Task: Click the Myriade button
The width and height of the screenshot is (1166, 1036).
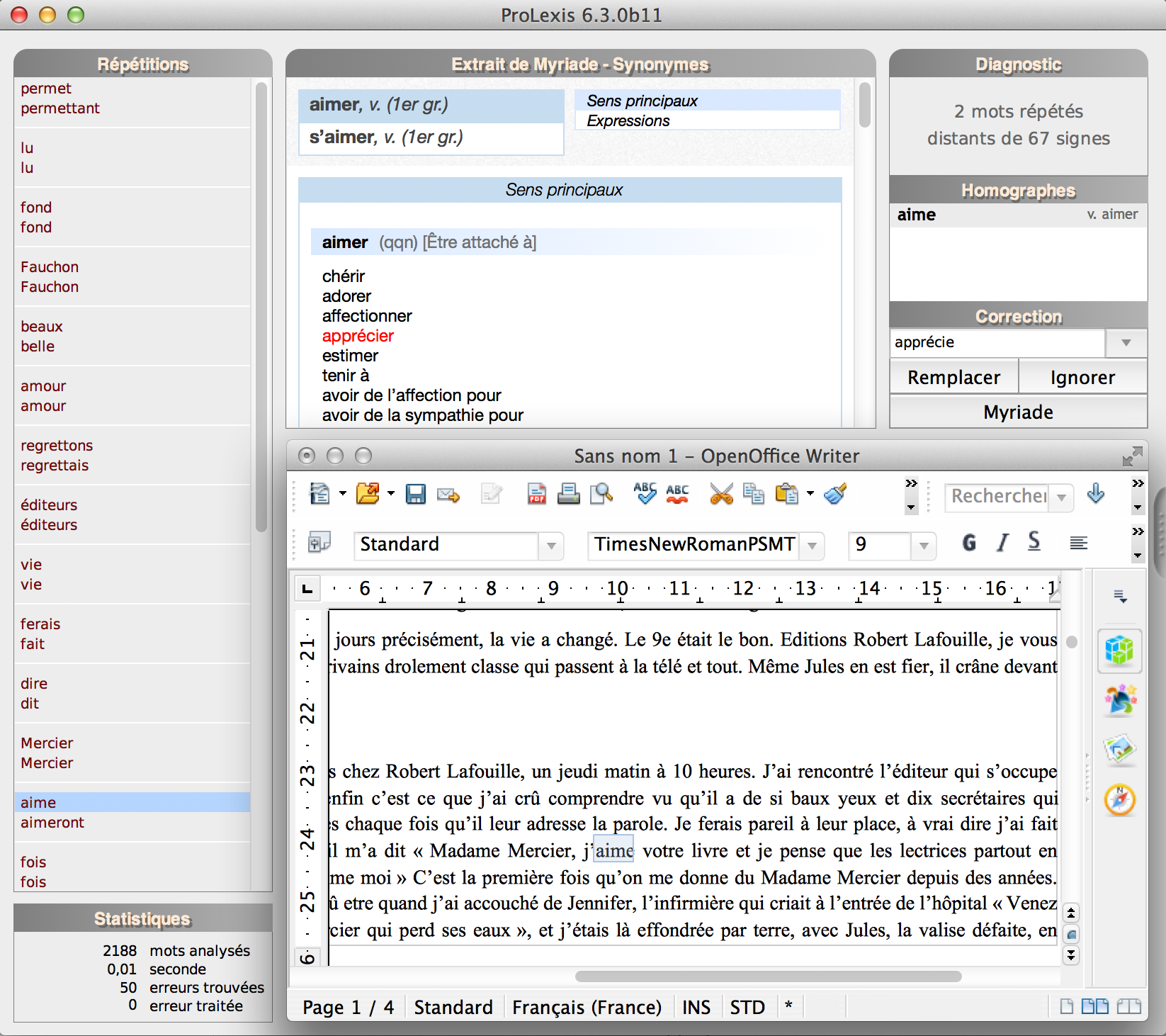Action: [x=1018, y=412]
